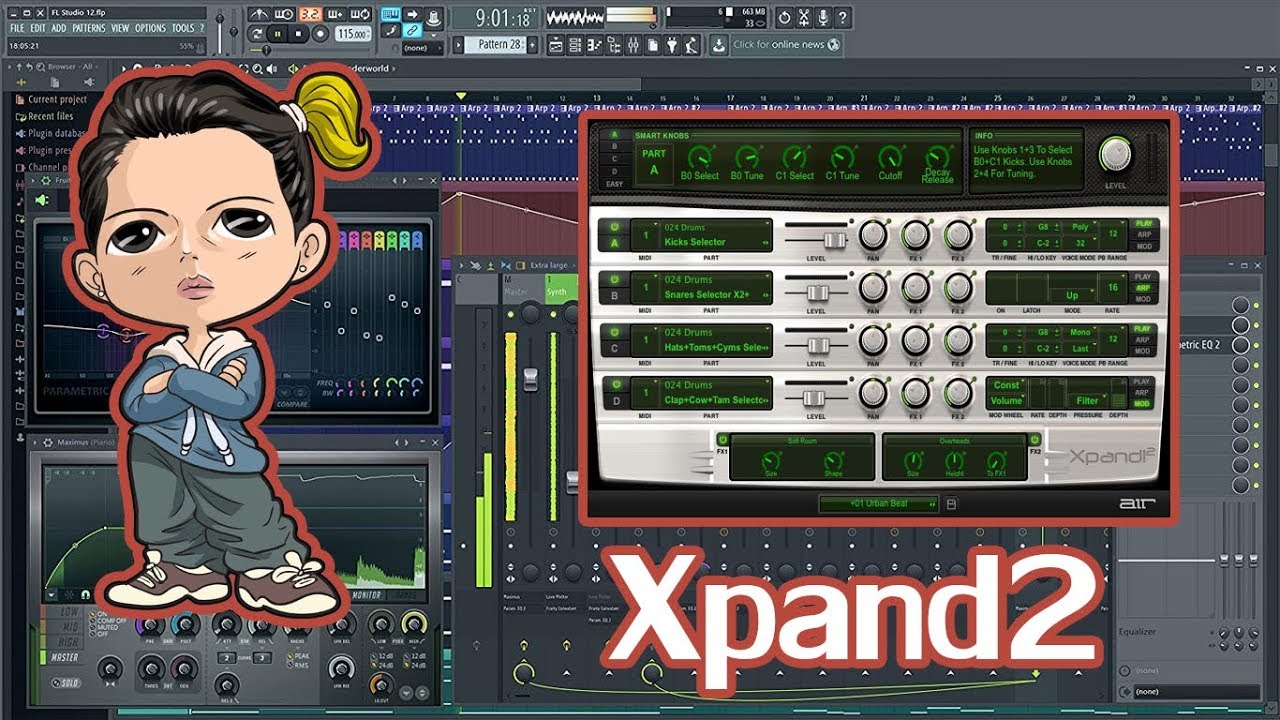Click the part B level slider
Image resolution: width=1280 pixels, height=720 pixels.
tap(817, 292)
